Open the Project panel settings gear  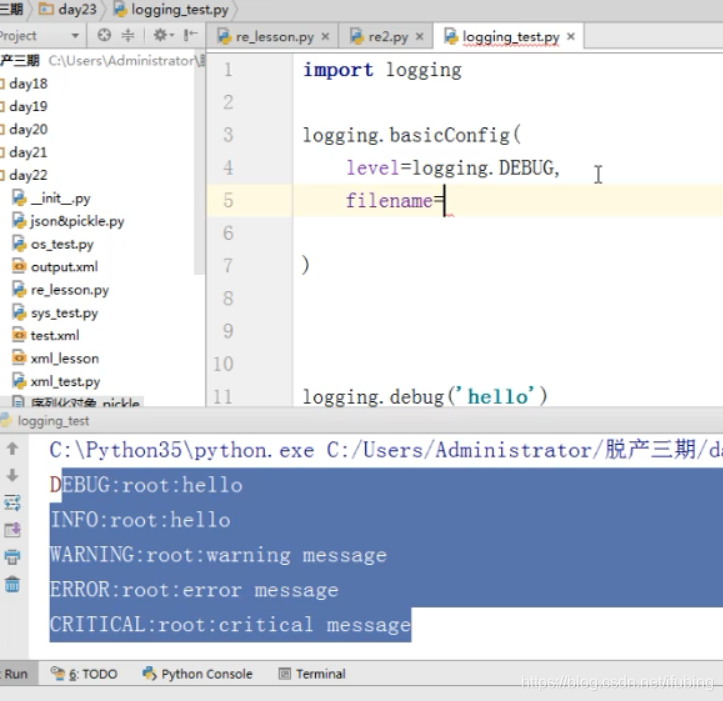[163, 35]
